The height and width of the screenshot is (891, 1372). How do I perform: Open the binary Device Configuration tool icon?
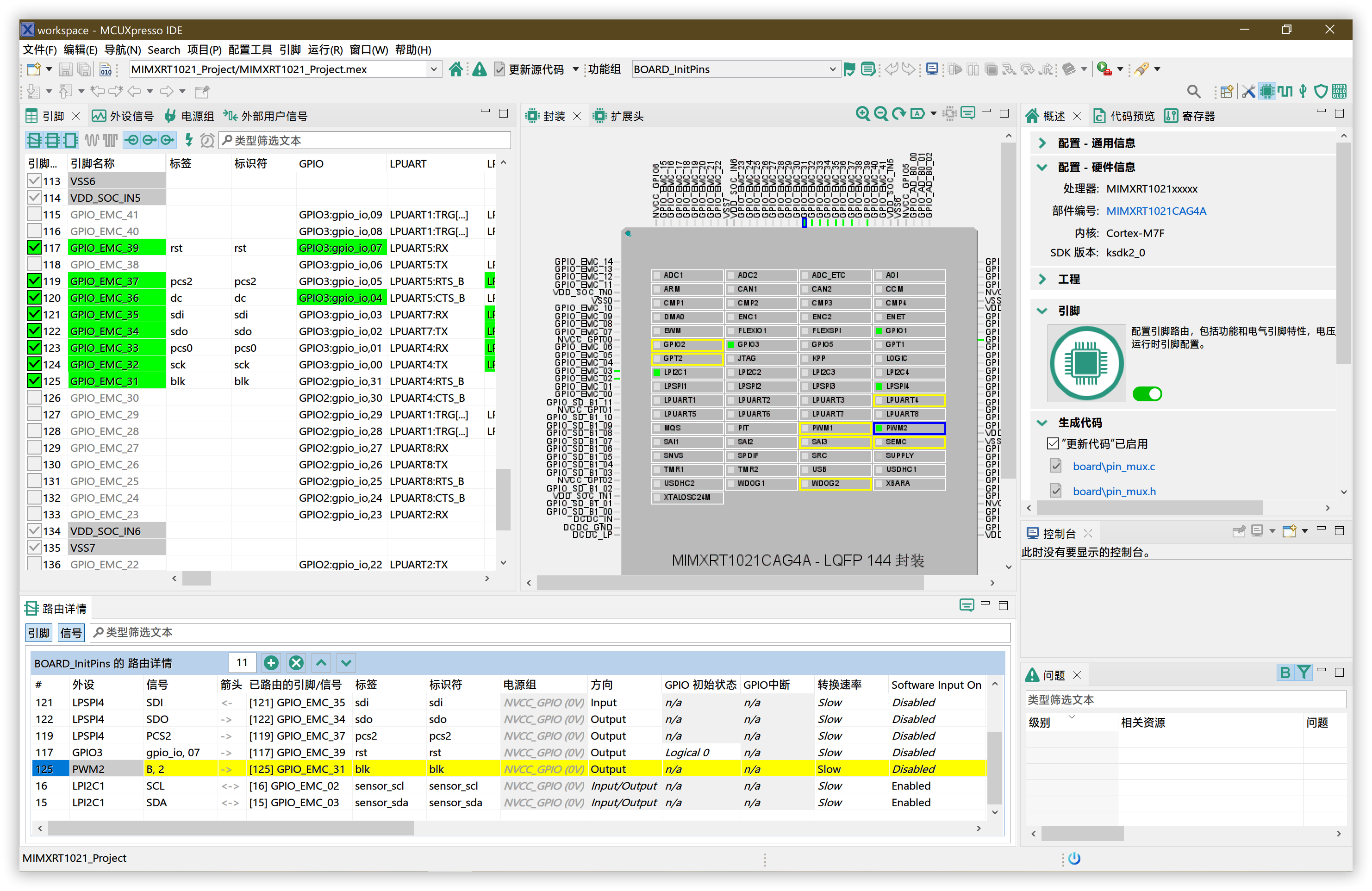pos(1339,91)
